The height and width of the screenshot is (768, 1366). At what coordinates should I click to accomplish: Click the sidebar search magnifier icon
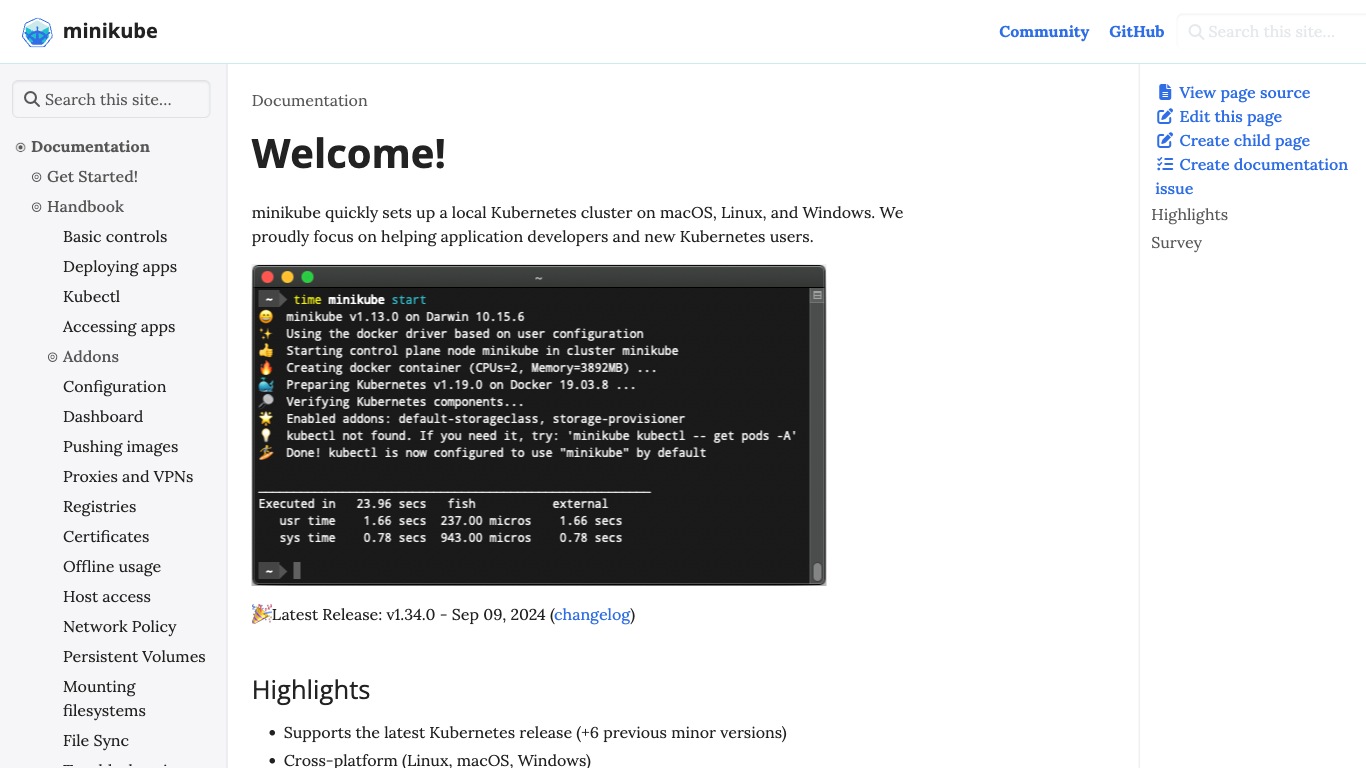(32, 99)
